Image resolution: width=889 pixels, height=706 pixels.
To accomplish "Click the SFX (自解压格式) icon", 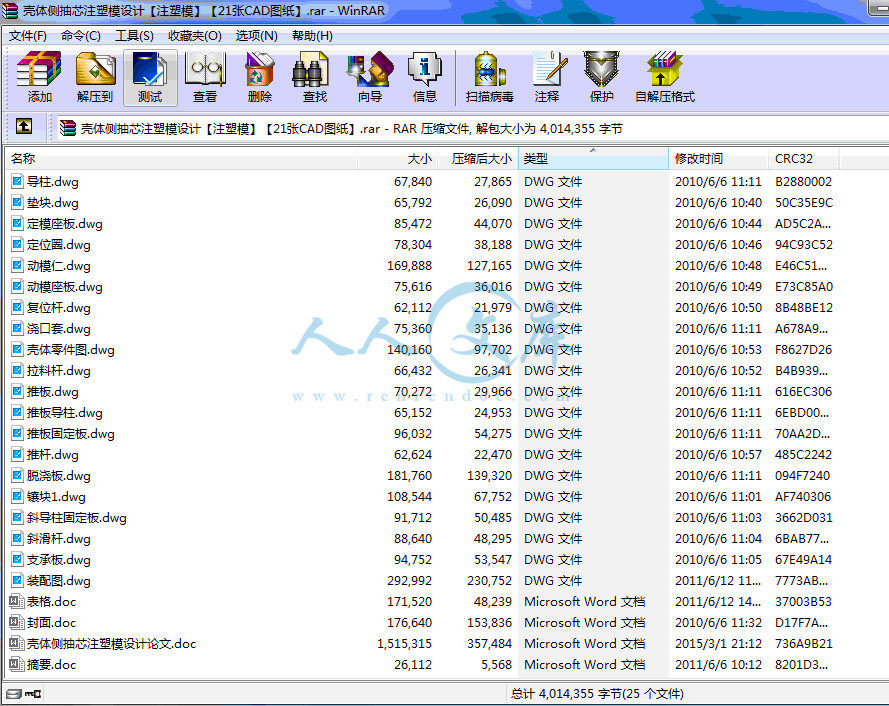I will click(x=664, y=78).
